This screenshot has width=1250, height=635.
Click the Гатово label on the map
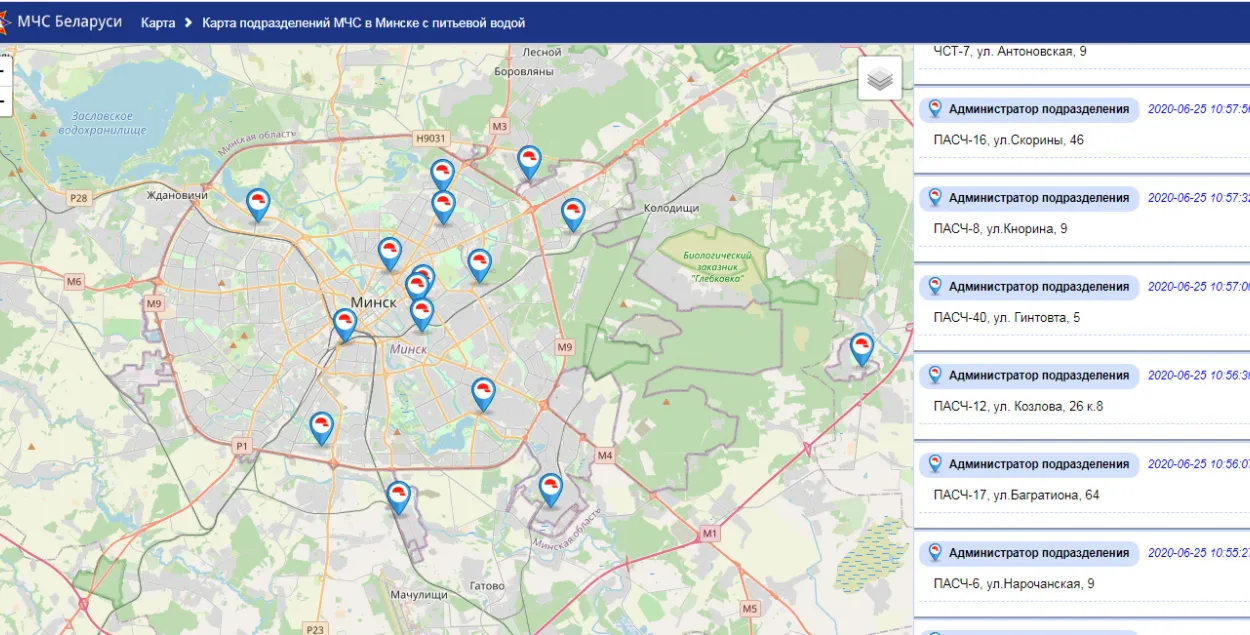(x=486, y=586)
